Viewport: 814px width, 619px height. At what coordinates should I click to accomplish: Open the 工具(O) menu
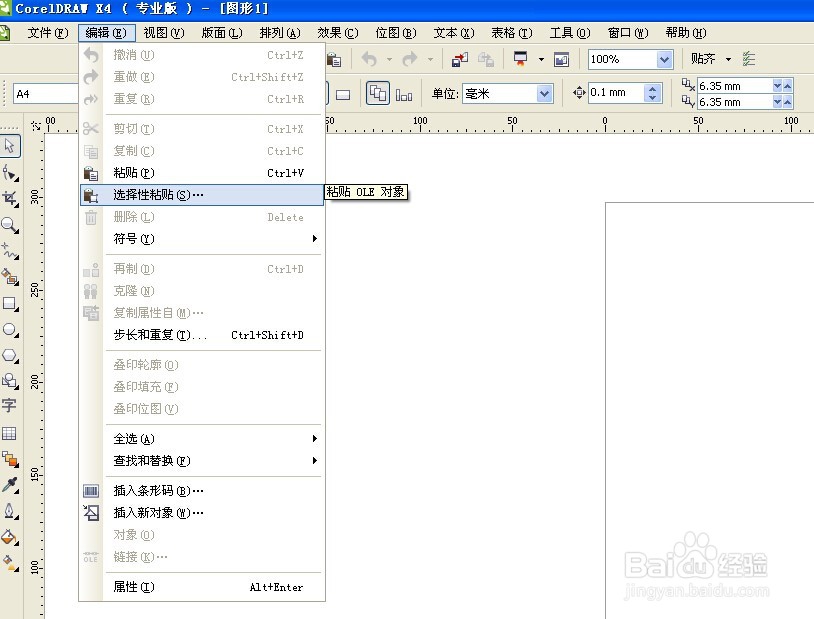[570, 33]
